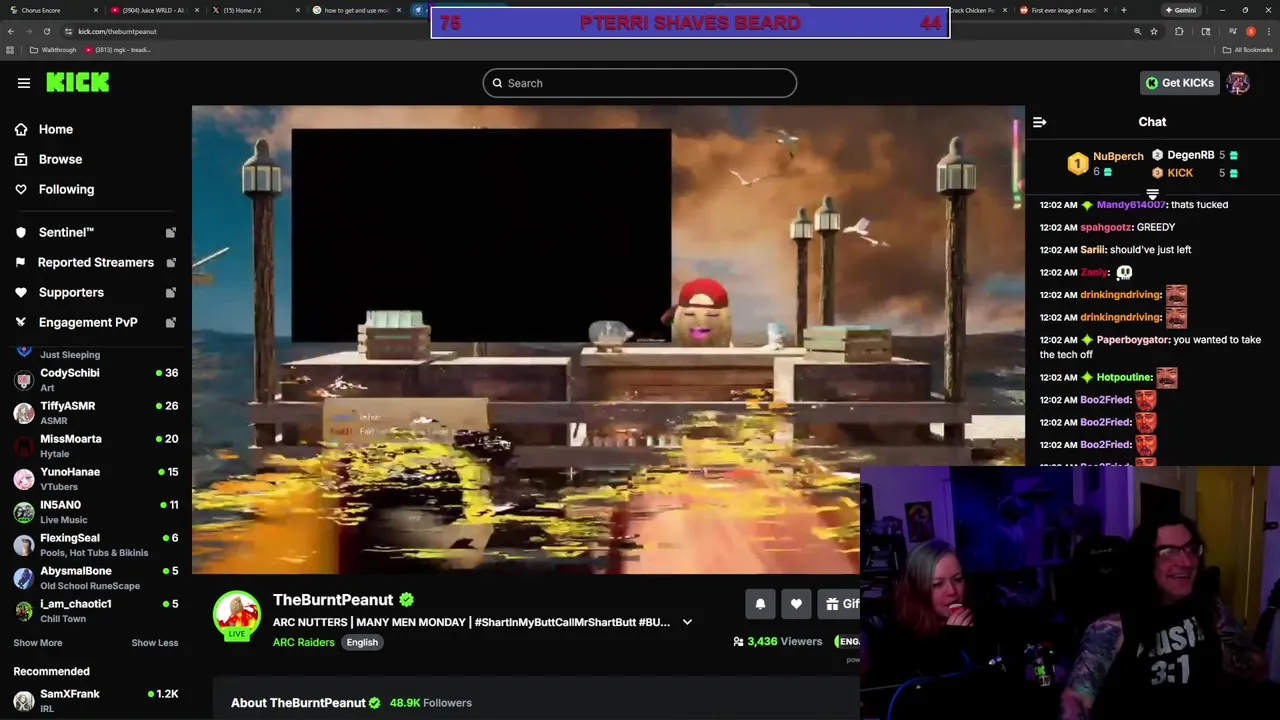Click the lock icon beside Engagement PvP

(x=170, y=322)
